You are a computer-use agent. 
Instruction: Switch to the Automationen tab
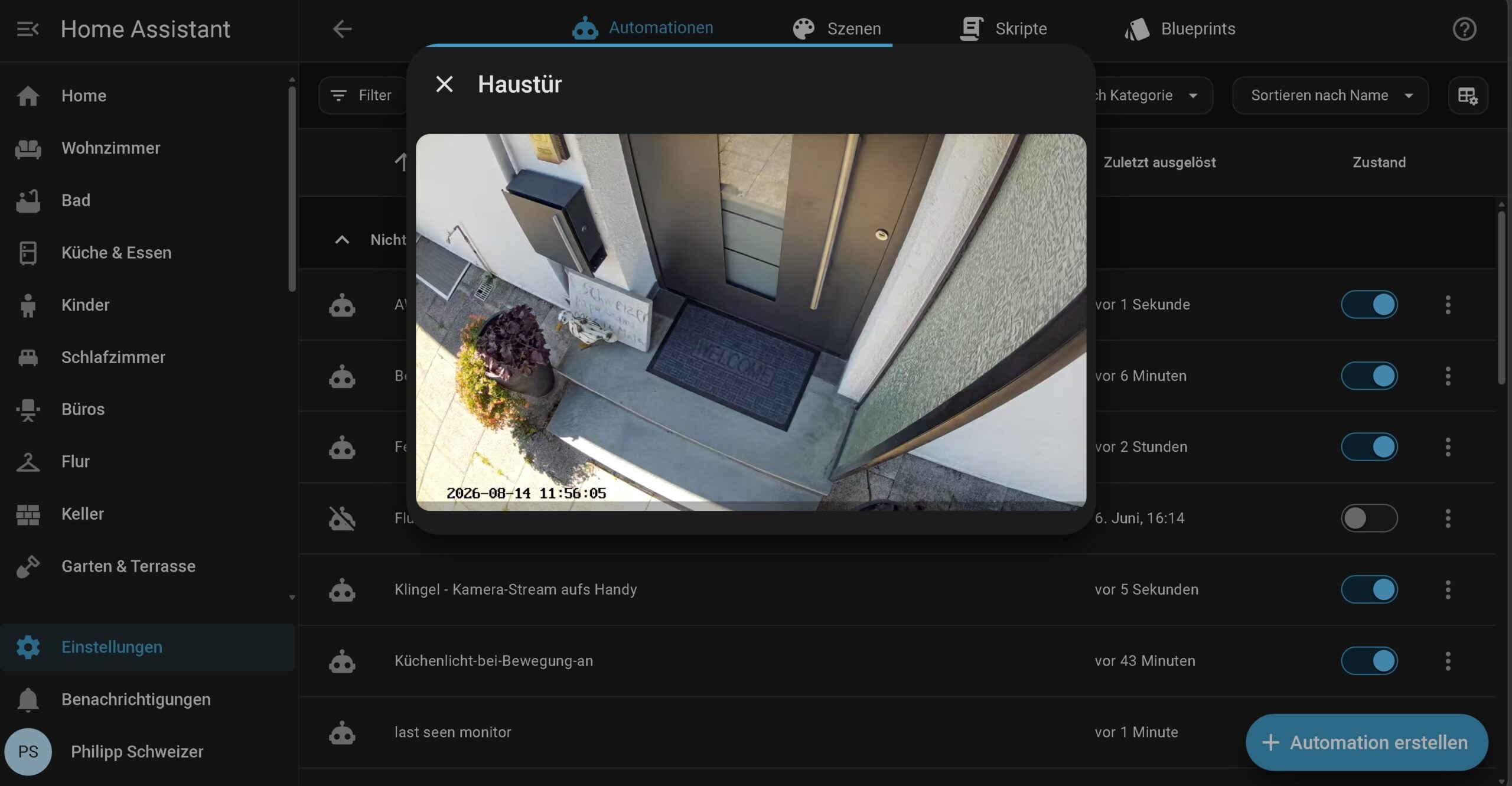tap(643, 28)
